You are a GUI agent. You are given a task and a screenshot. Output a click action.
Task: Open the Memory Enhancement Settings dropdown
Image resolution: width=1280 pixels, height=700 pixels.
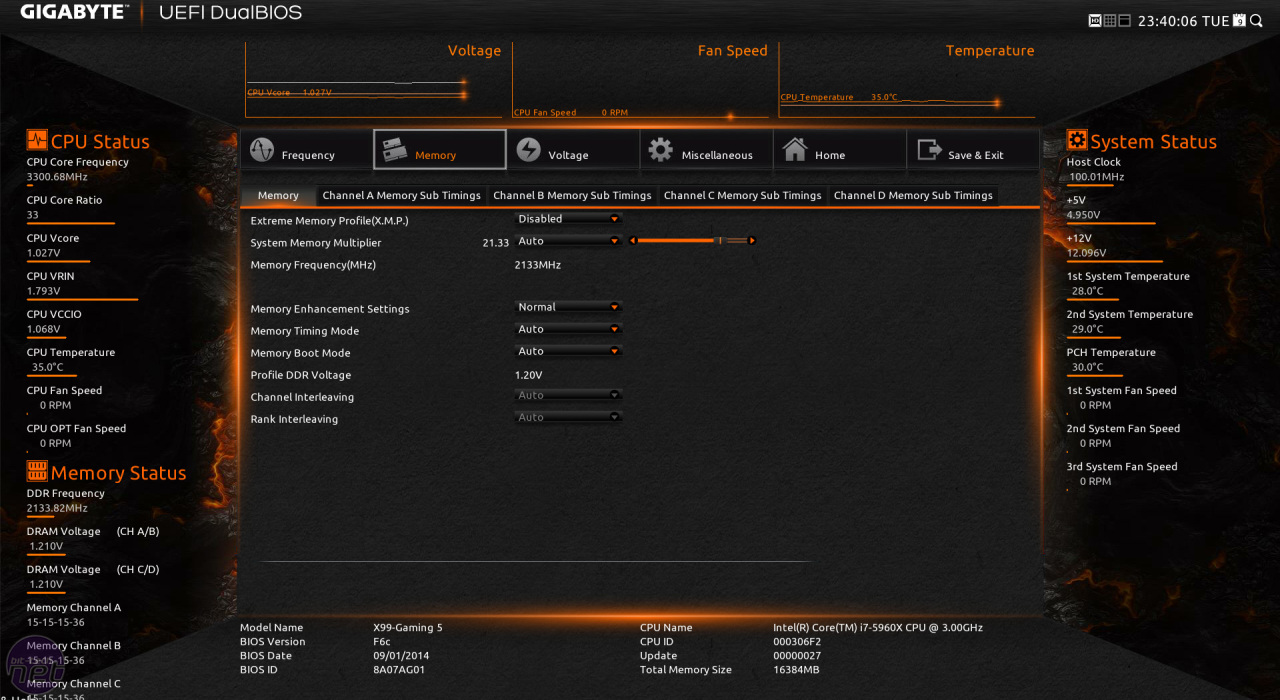568,307
